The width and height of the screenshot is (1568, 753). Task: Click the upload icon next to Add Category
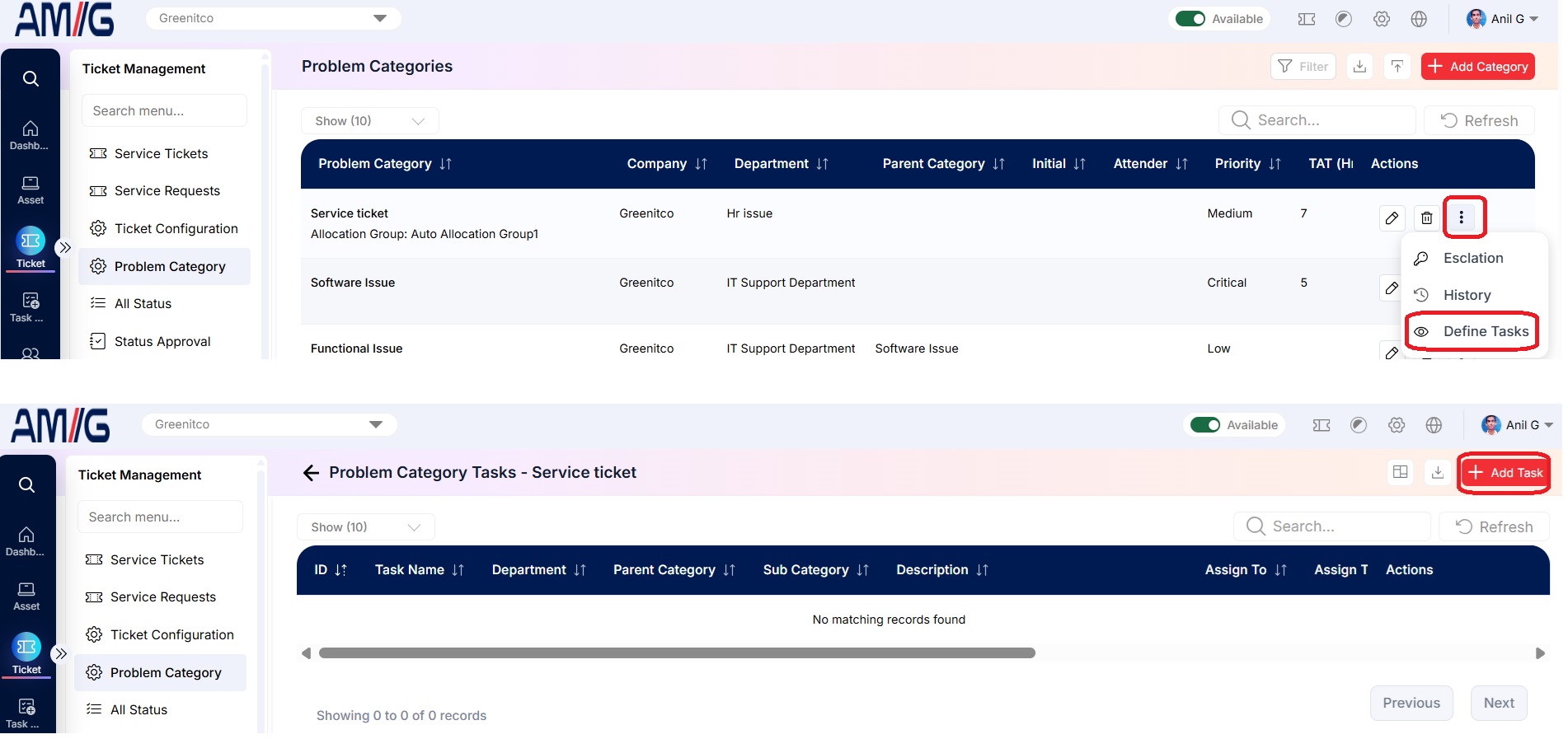[x=1397, y=67]
